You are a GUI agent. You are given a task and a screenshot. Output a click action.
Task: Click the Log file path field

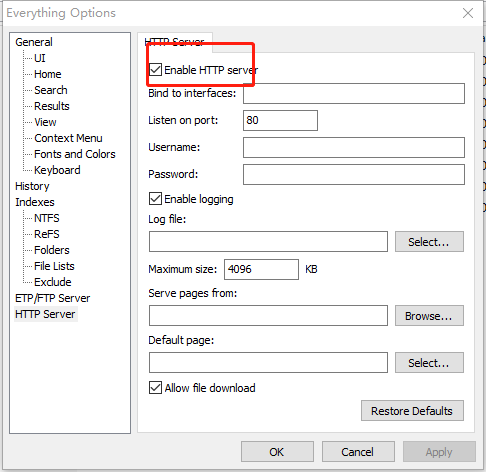[x=268, y=242]
